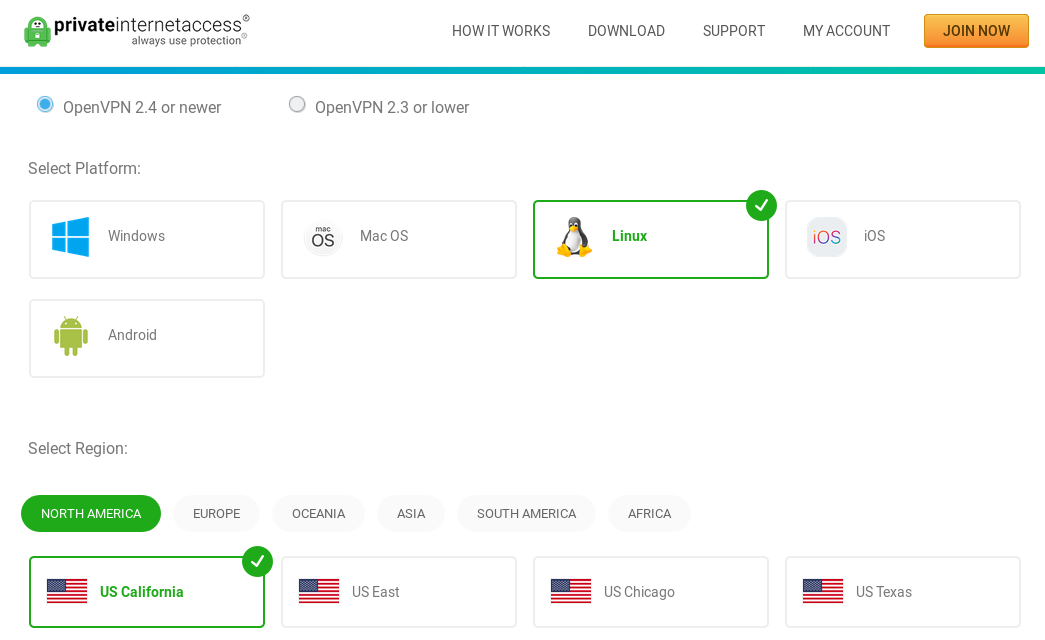Click the US Chicago flag icon
The height and width of the screenshot is (640, 1045).
(x=571, y=592)
